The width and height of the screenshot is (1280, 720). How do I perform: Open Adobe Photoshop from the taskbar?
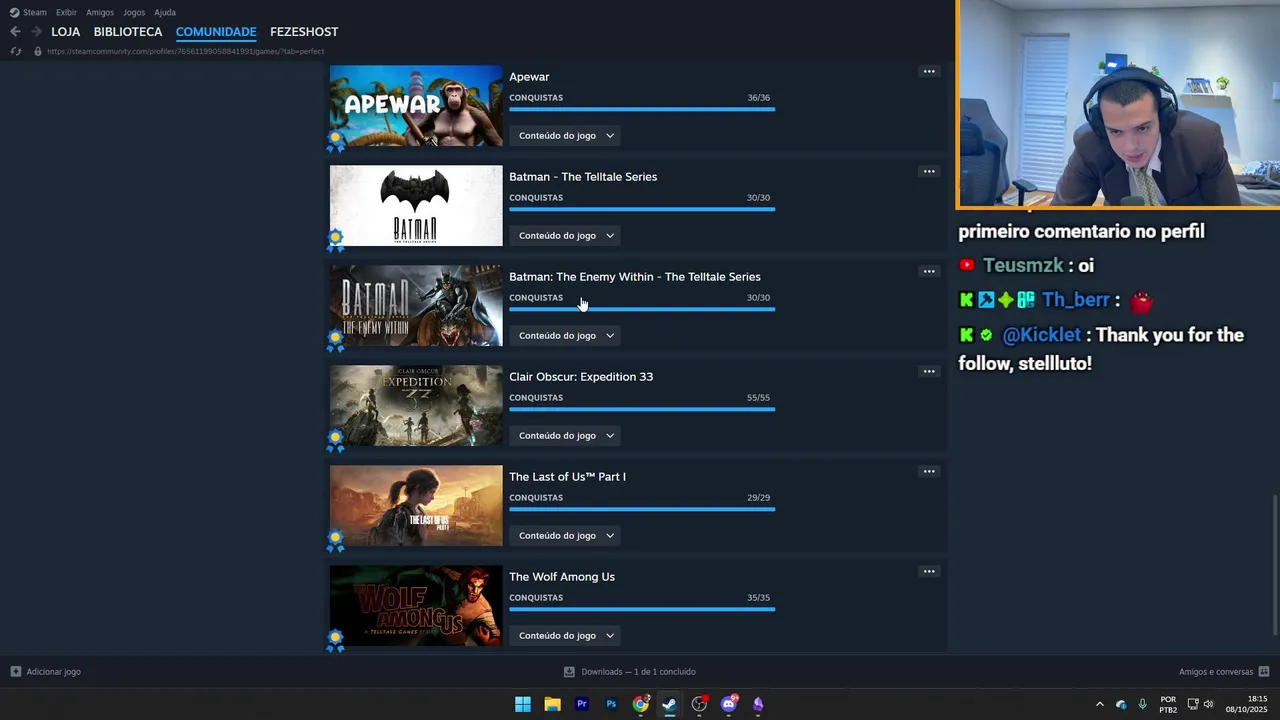(x=611, y=704)
